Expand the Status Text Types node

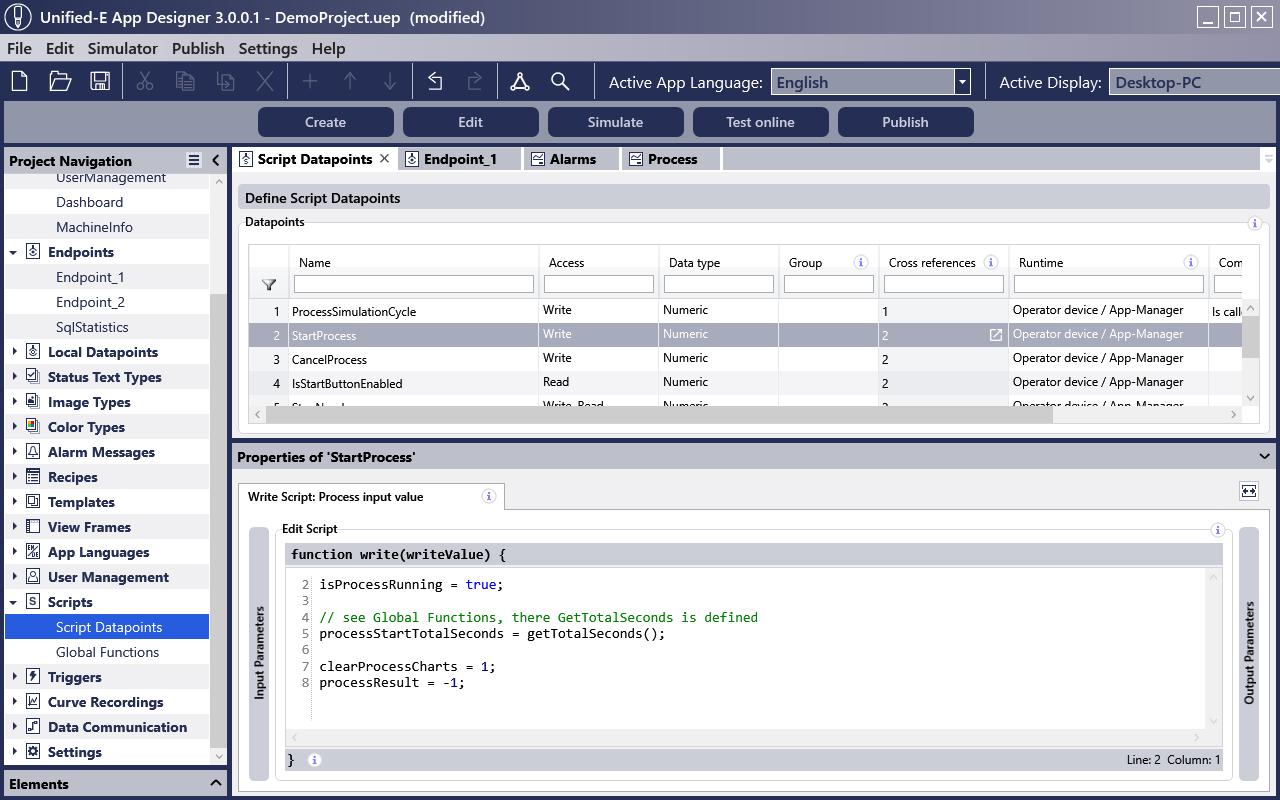pos(14,377)
